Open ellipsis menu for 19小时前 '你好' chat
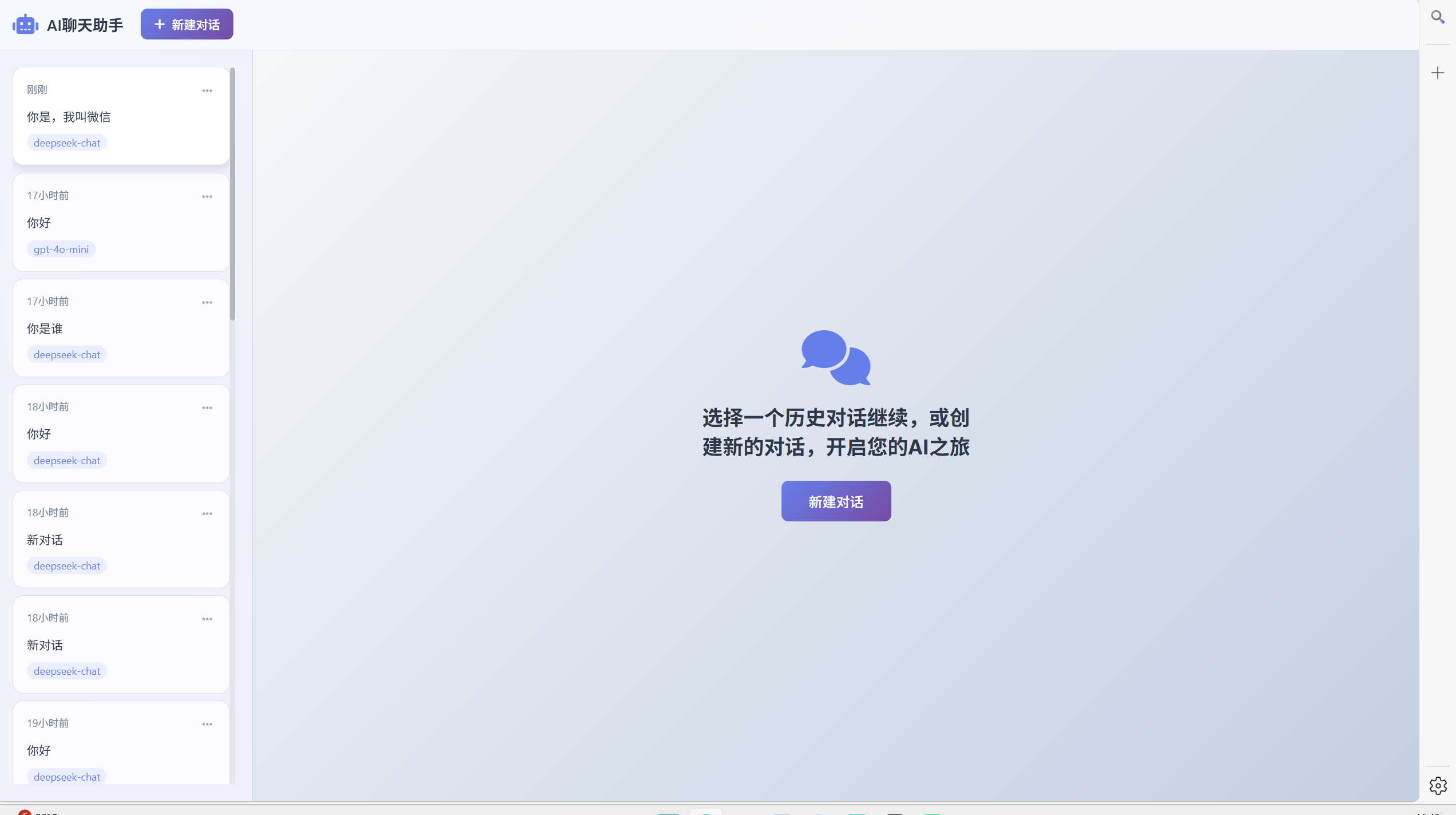Image resolution: width=1456 pixels, height=815 pixels. coord(207,724)
